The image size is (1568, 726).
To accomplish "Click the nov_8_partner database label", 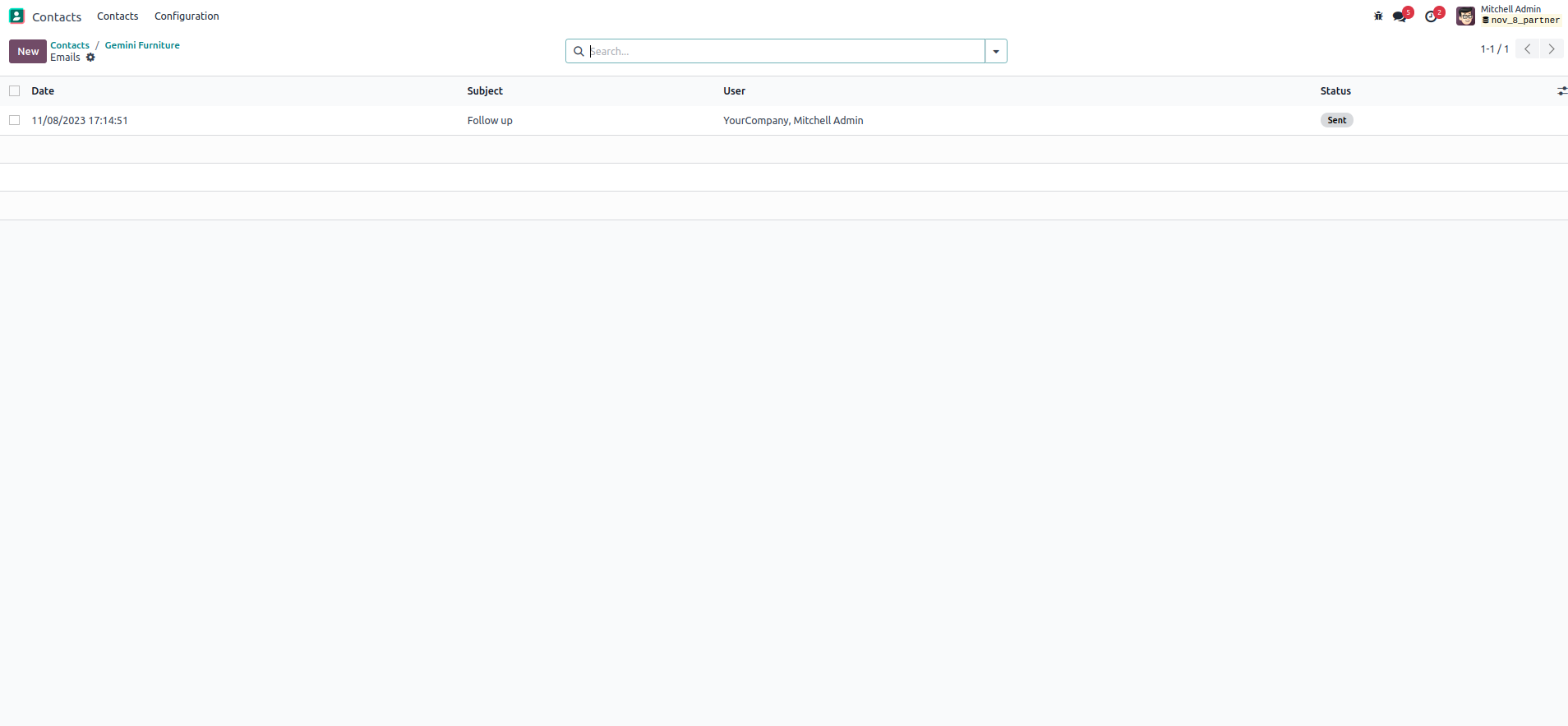I will [1520, 21].
